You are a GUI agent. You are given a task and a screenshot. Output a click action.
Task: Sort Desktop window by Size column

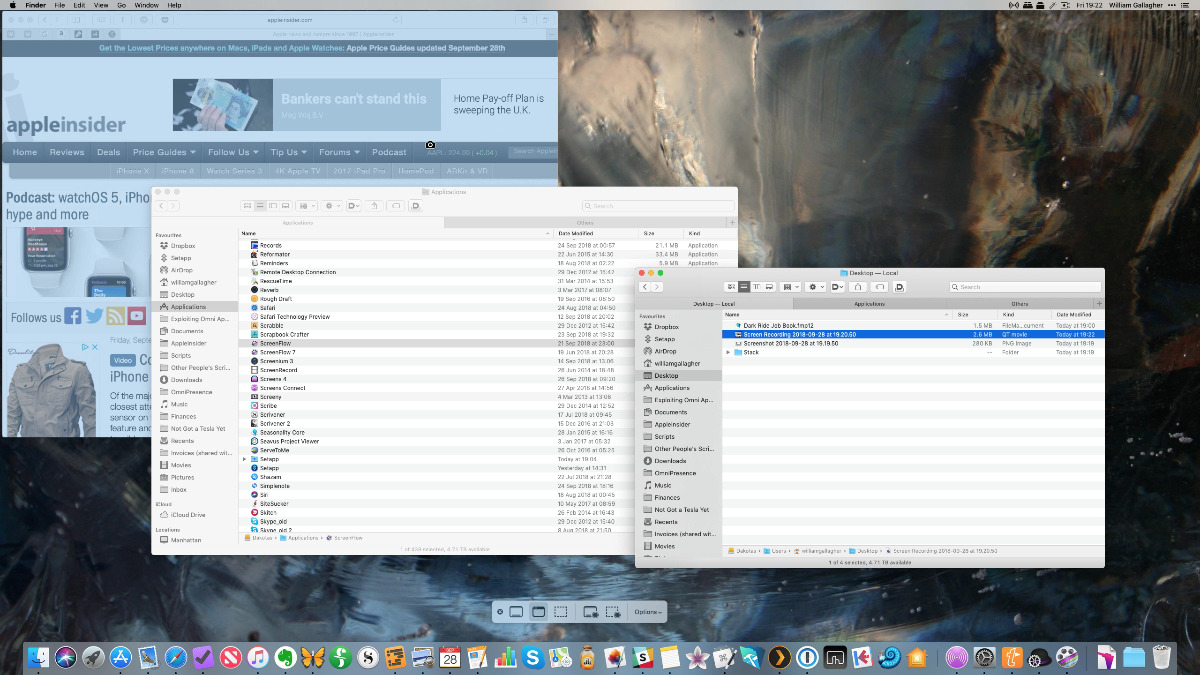pyautogui.click(x=975, y=315)
